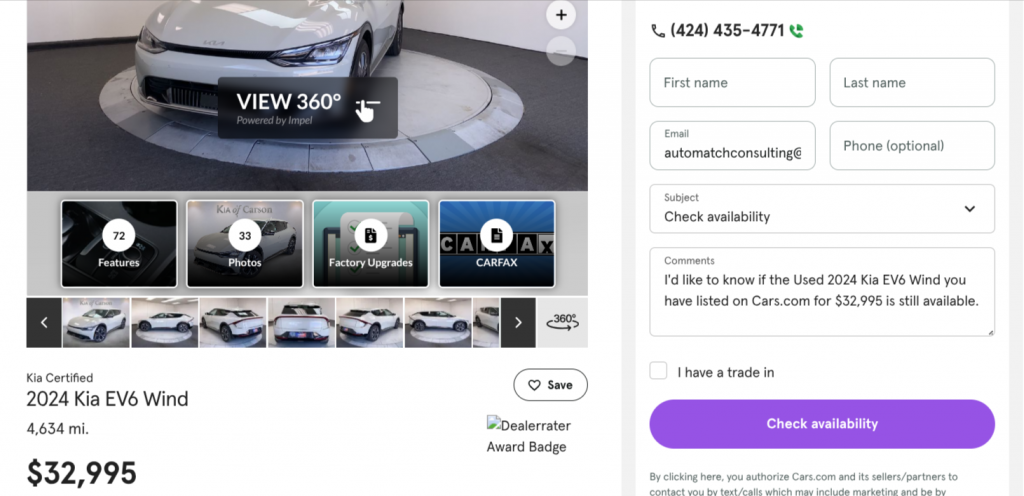The height and width of the screenshot is (496, 1024).
Task: Click the Dealerrater Award Badge image
Action: coord(529,436)
